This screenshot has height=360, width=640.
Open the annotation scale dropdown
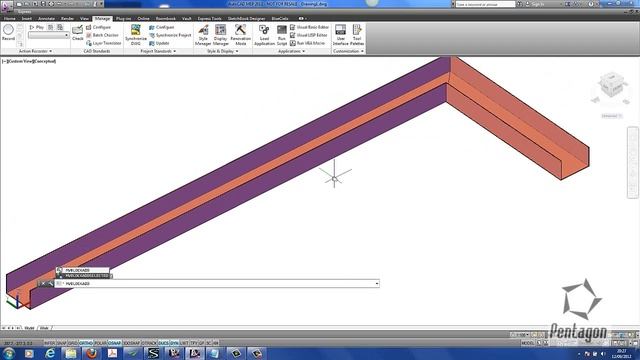pyautogui.click(x=521, y=335)
